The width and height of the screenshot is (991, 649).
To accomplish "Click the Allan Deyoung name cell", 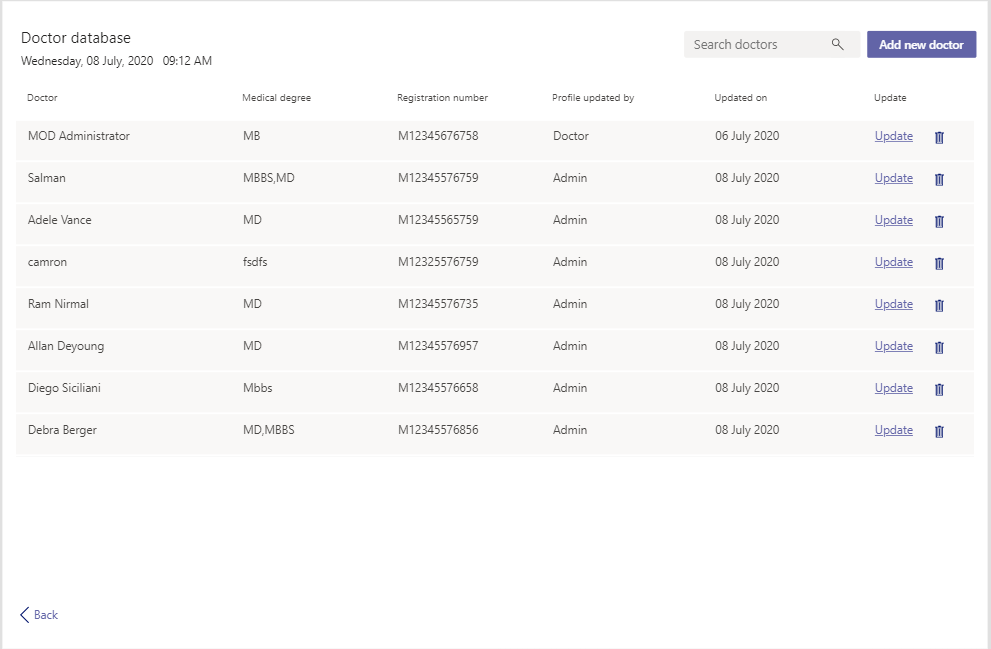I will point(66,346).
